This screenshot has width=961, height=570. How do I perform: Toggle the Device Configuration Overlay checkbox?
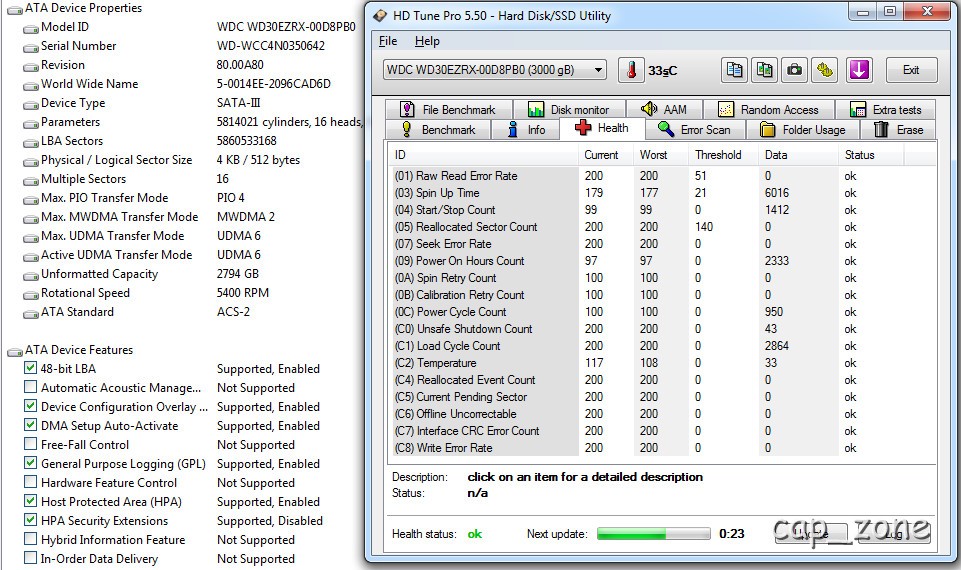tap(30, 406)
